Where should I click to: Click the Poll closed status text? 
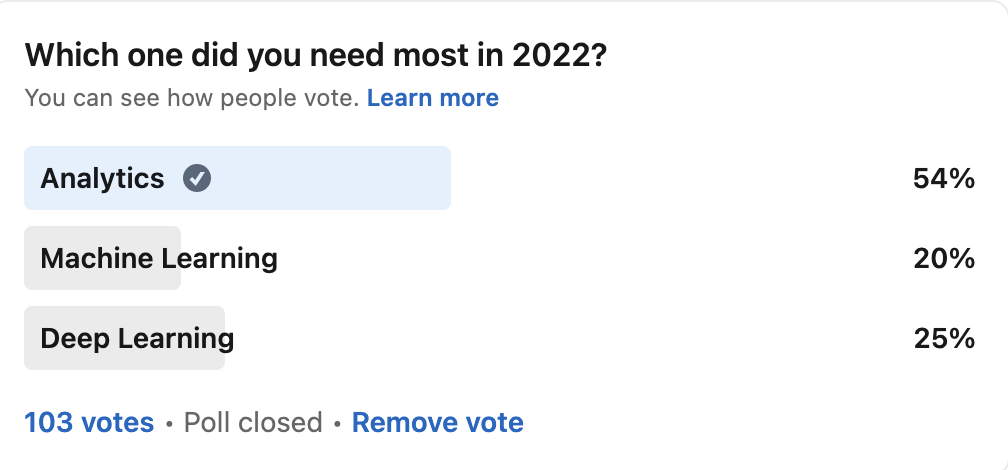point(253,423)
